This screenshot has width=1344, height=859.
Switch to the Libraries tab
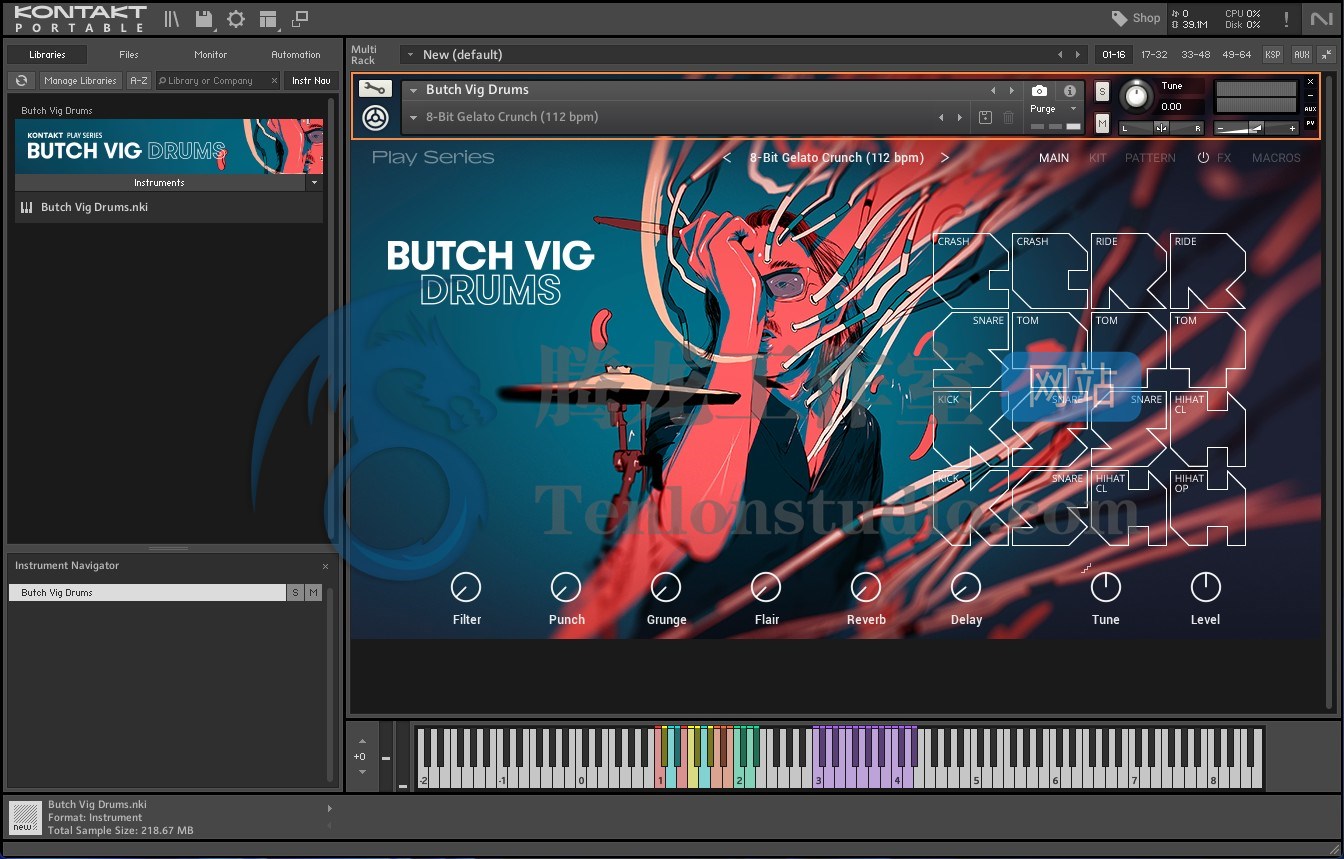47,54
